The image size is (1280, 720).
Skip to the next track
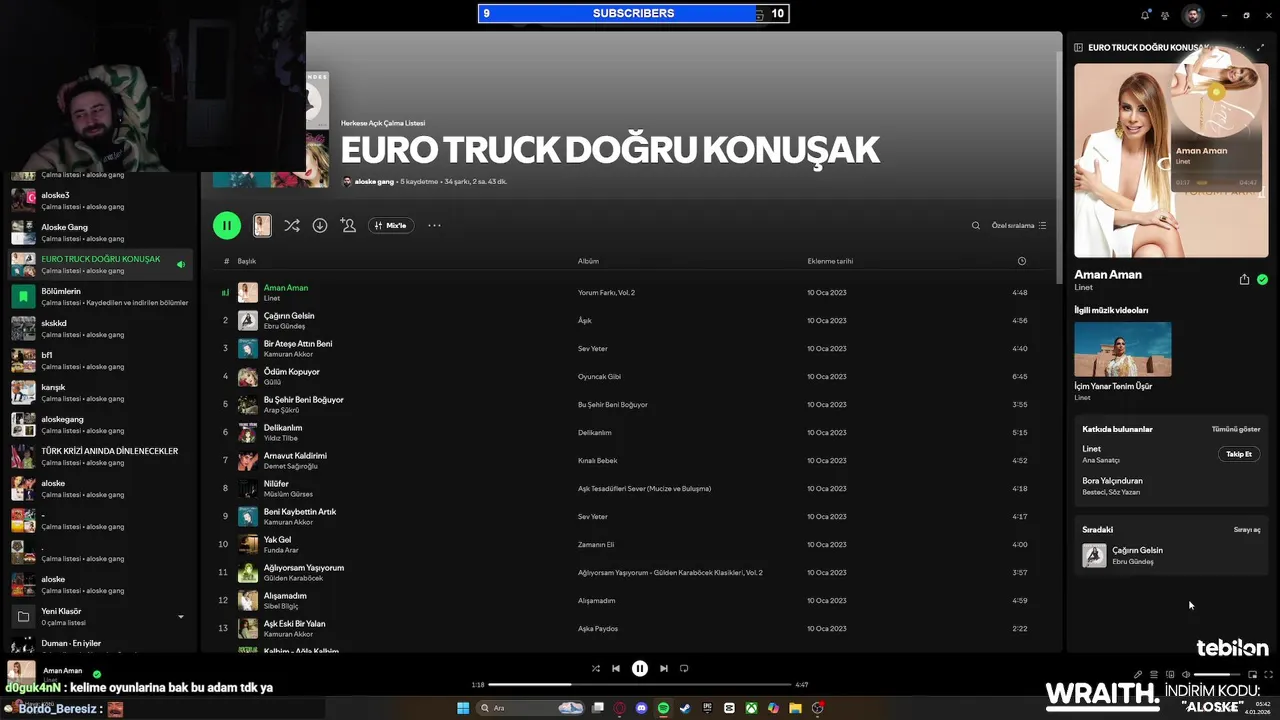point(664,668)
